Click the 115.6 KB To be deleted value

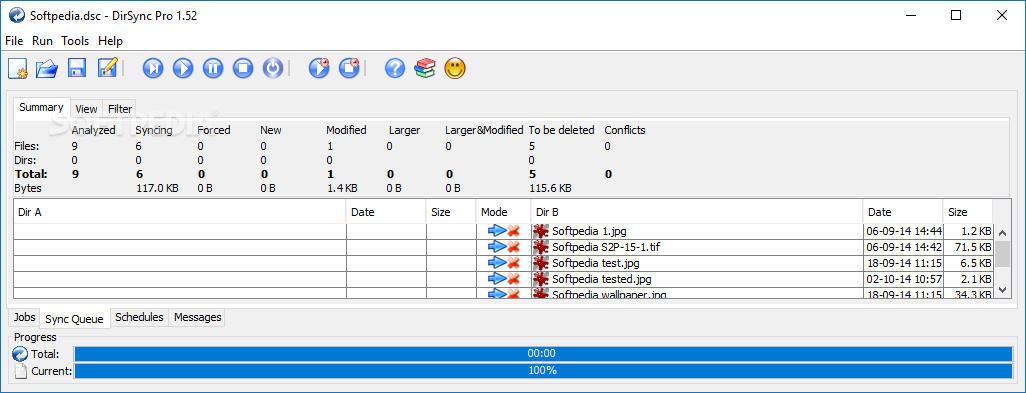(x=550, y=188)
